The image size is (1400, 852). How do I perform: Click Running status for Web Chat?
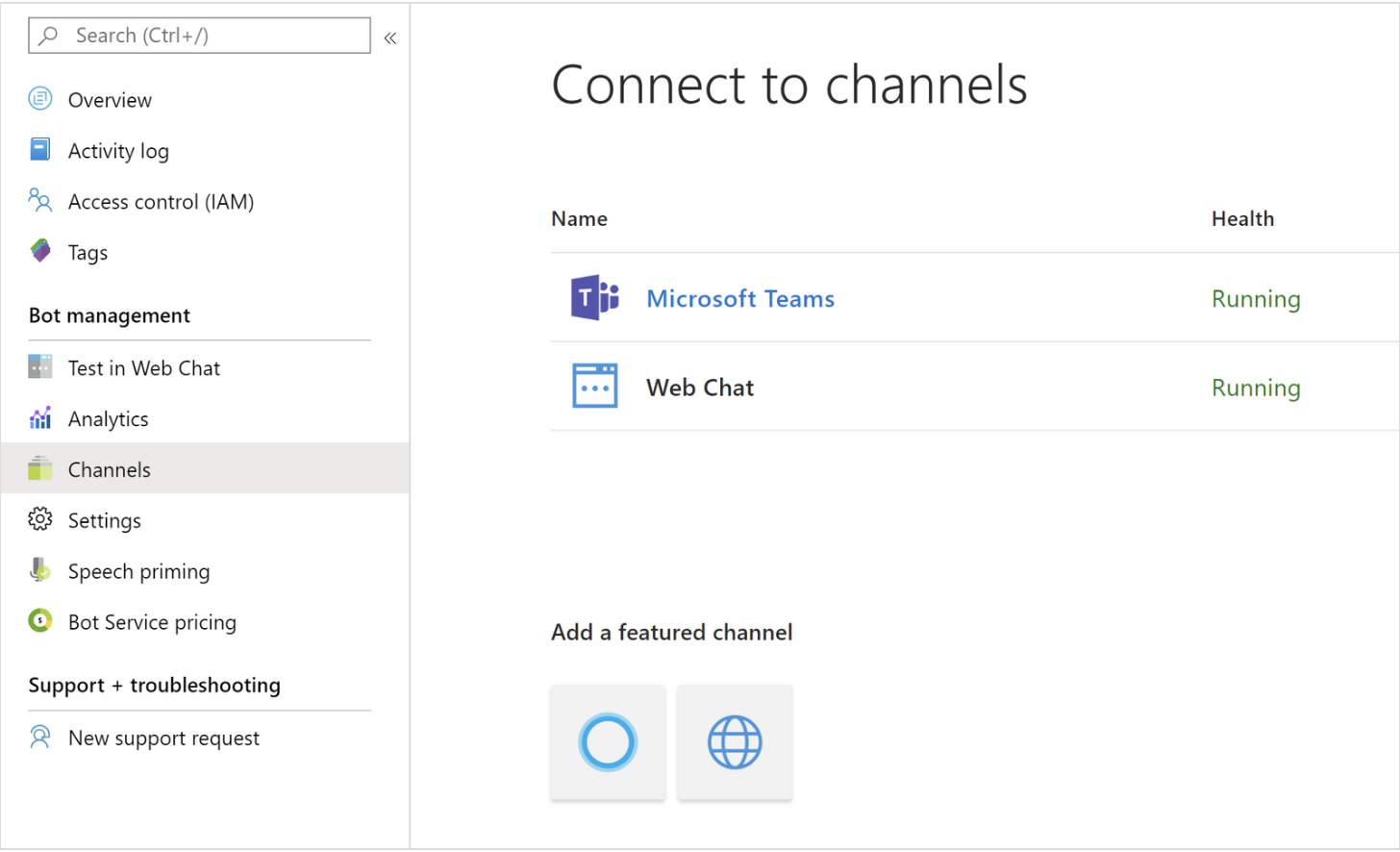pyautogui.click(x=1256, y=388)
